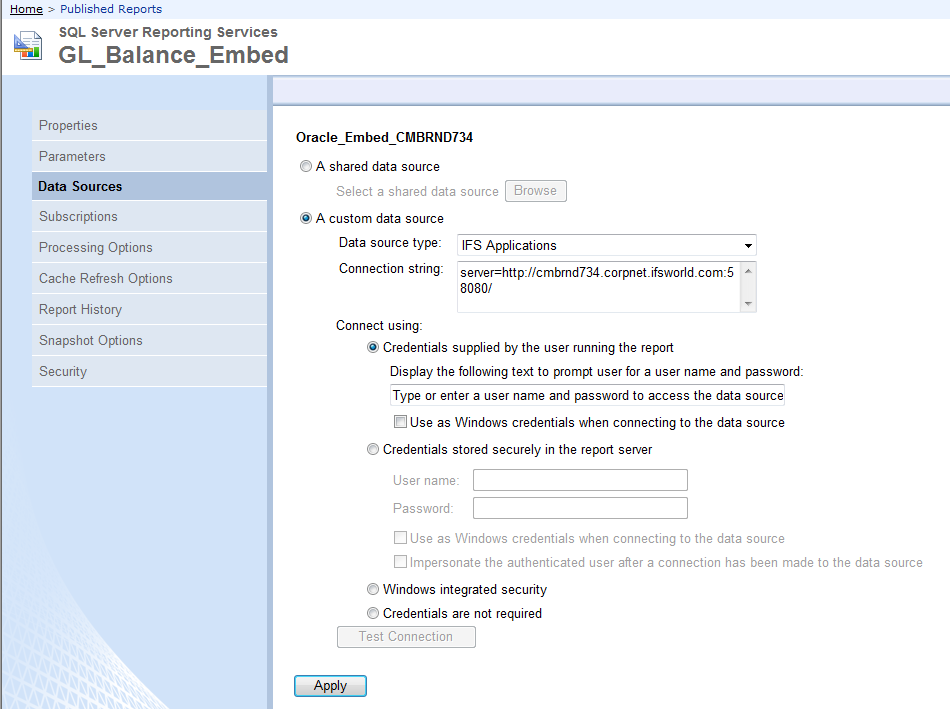This screenshot has height=709, width=950.
Task: Navigate to Home via the breadcrumb
Action: point(25,9)
